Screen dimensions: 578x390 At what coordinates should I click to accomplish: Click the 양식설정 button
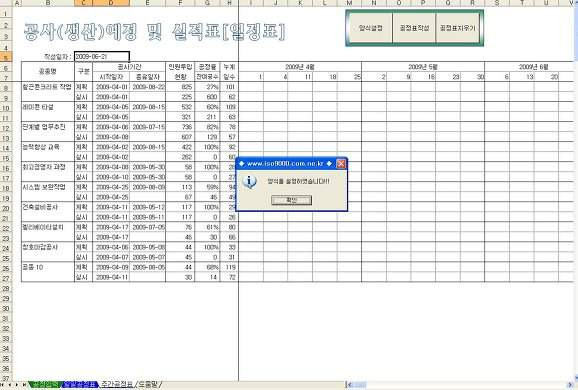370,28
